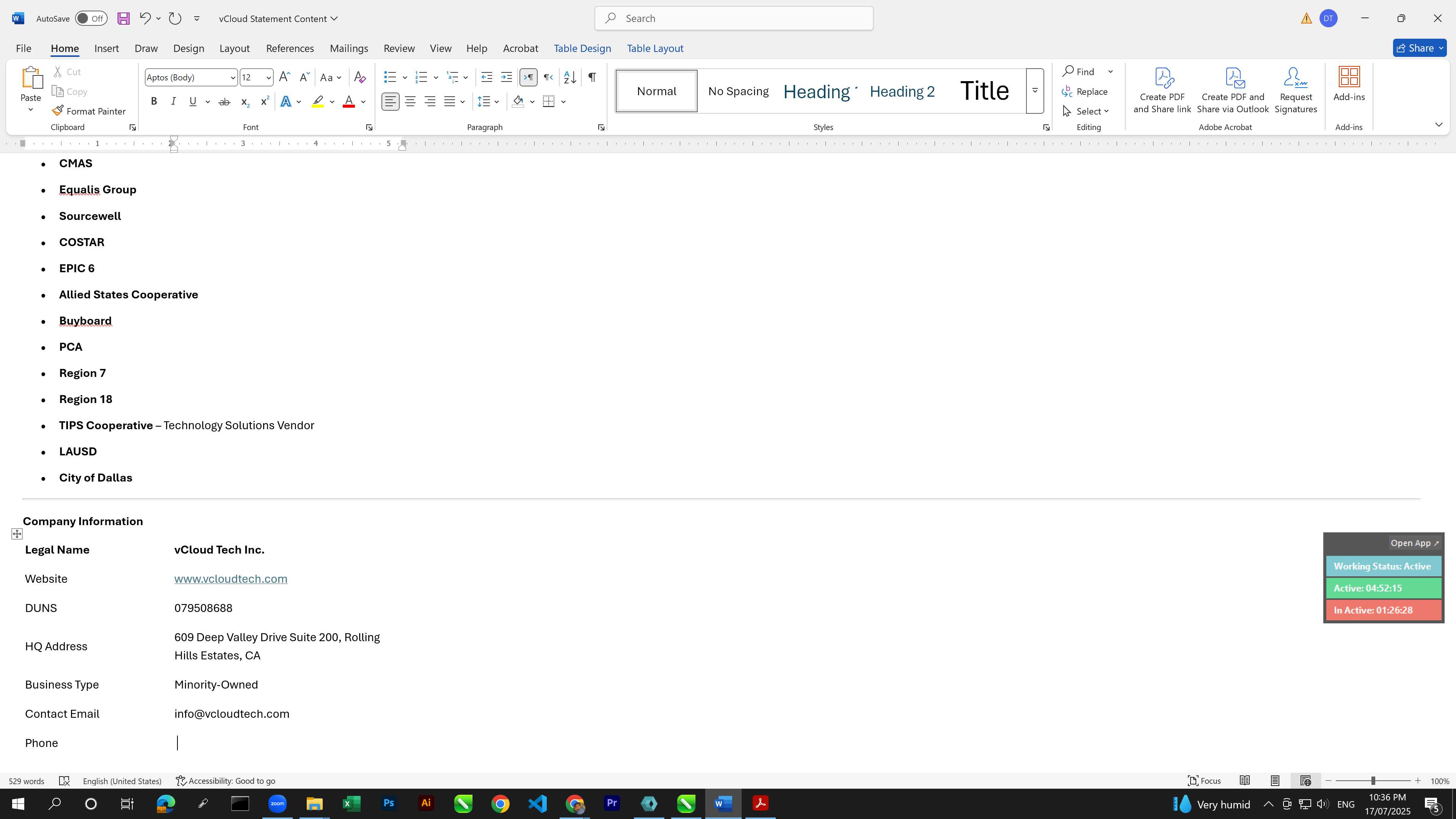
Task: Open Paste options dropdown arrow
Action: click(x=30, y=109)
